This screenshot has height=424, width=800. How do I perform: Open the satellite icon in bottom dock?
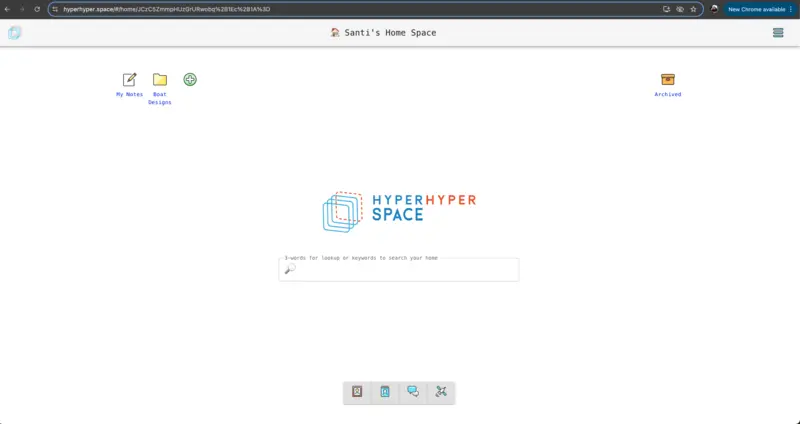(x=441, y=391)
